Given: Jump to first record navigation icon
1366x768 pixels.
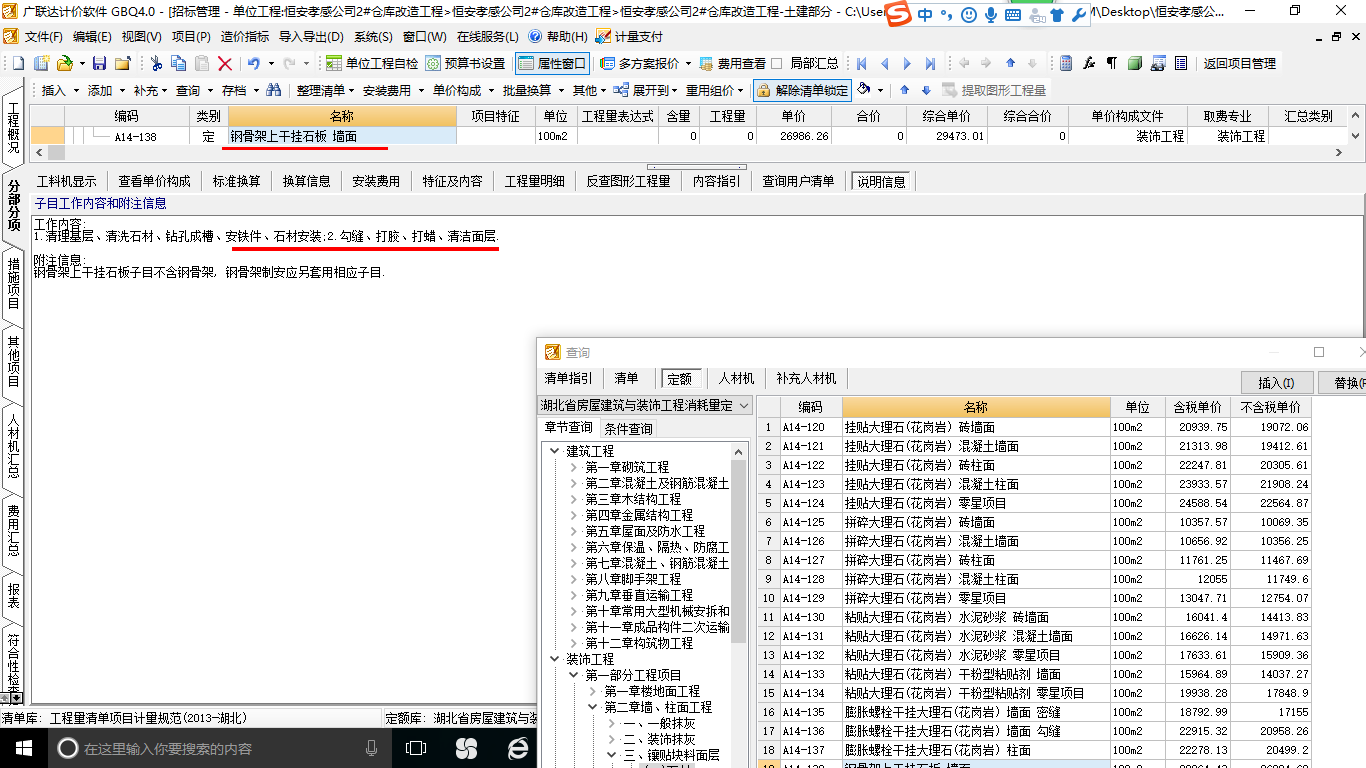Looking at the screenshot, I should pyautogui.click(x=861, y=63).
